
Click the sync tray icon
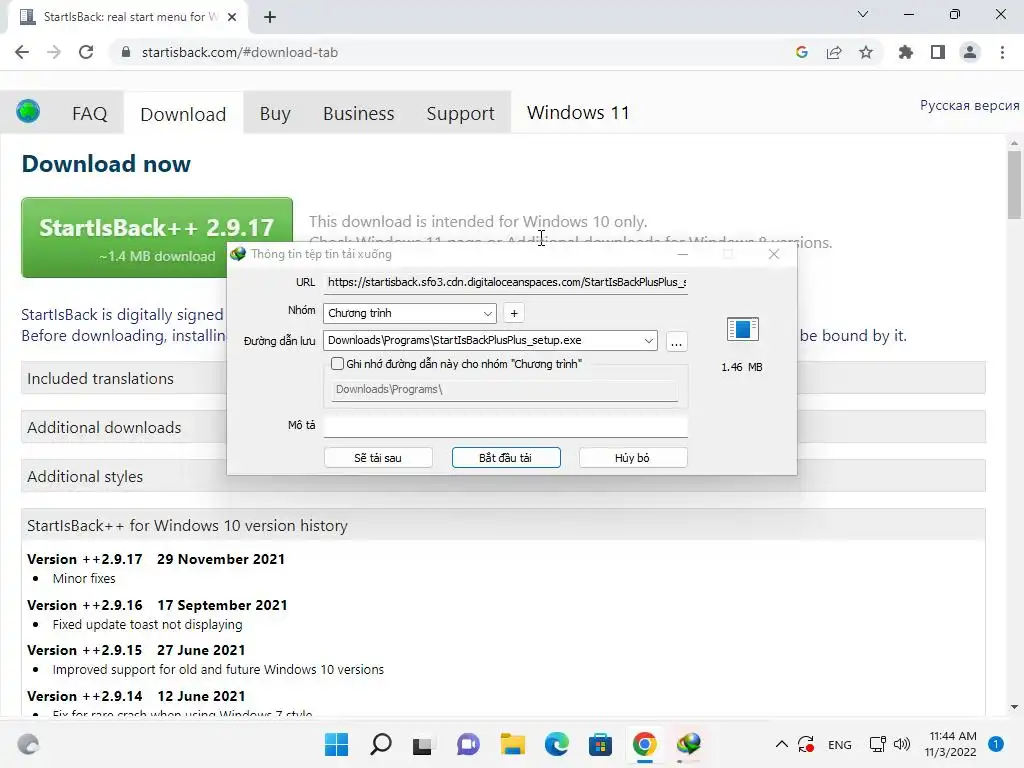click(806, 744)
